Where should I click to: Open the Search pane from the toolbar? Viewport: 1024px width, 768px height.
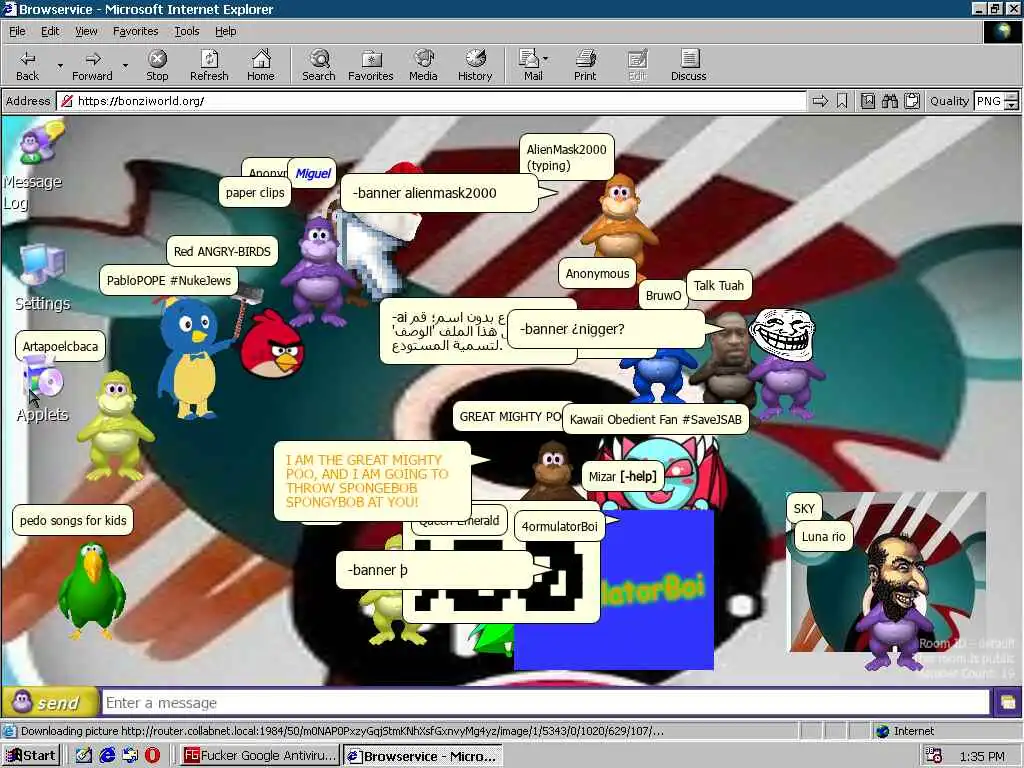point(319,65)
